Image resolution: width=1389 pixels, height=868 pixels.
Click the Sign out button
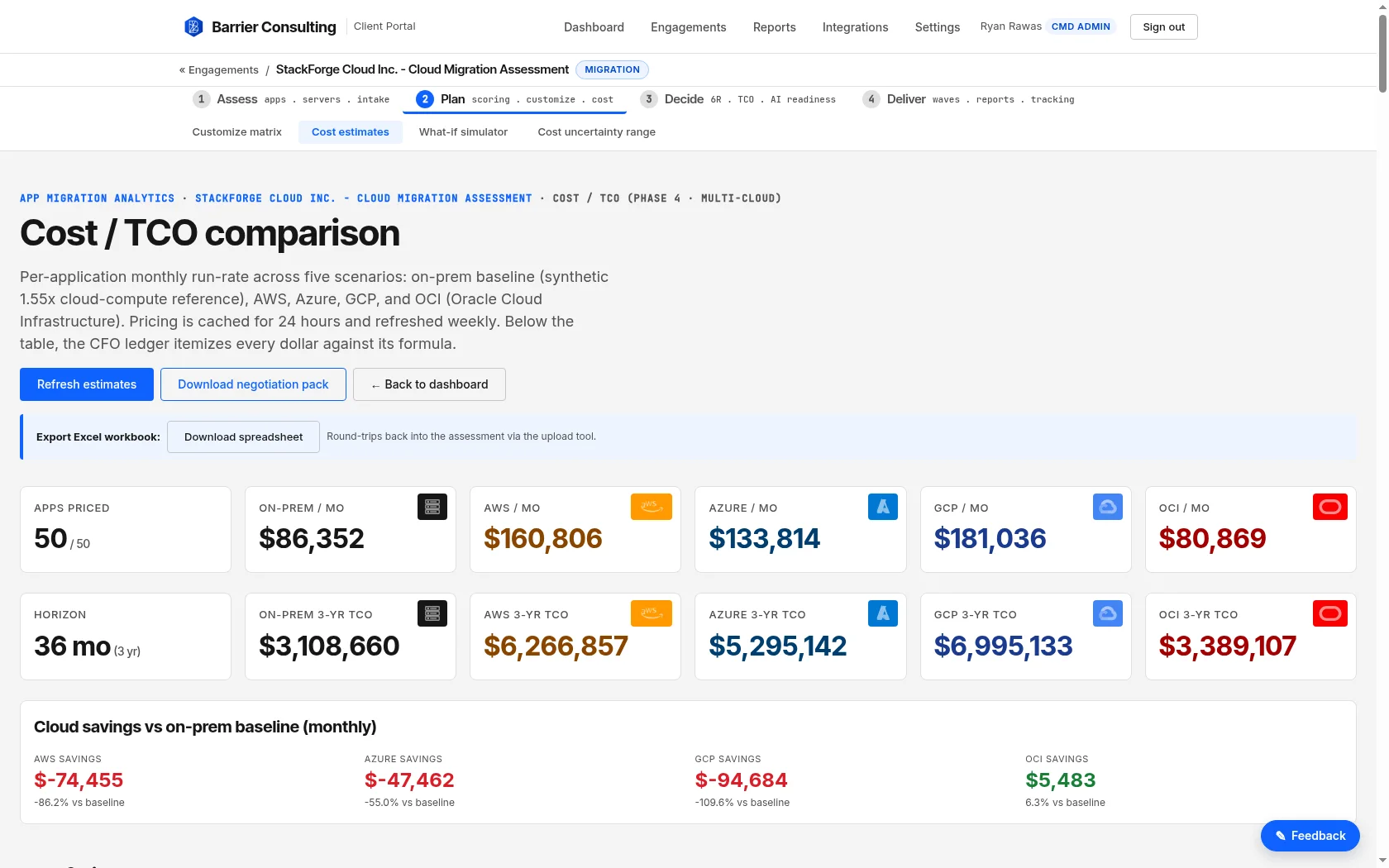pos(1163,27)
